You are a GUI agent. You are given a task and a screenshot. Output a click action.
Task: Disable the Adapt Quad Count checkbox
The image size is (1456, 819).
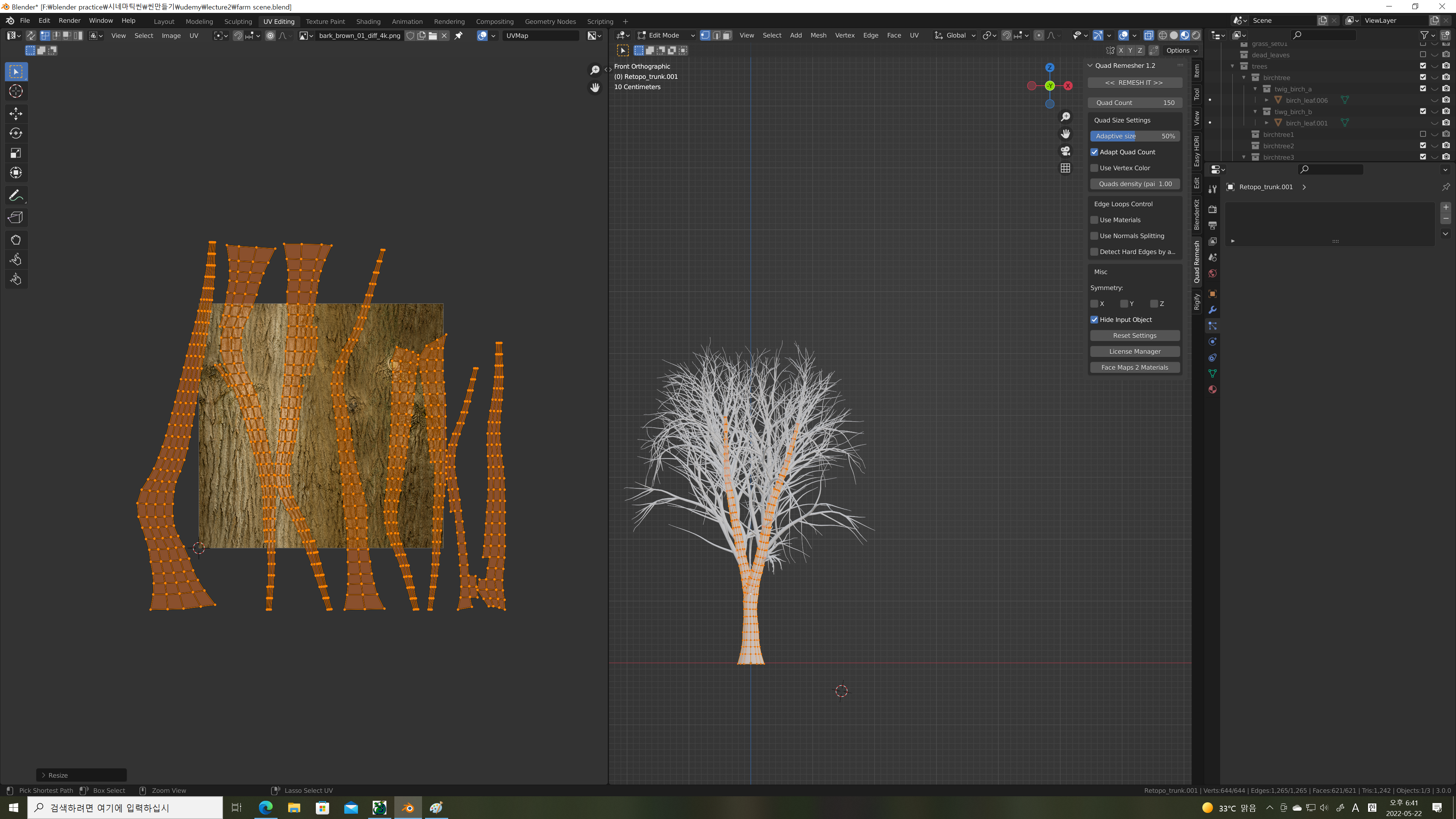point(1094,152)
